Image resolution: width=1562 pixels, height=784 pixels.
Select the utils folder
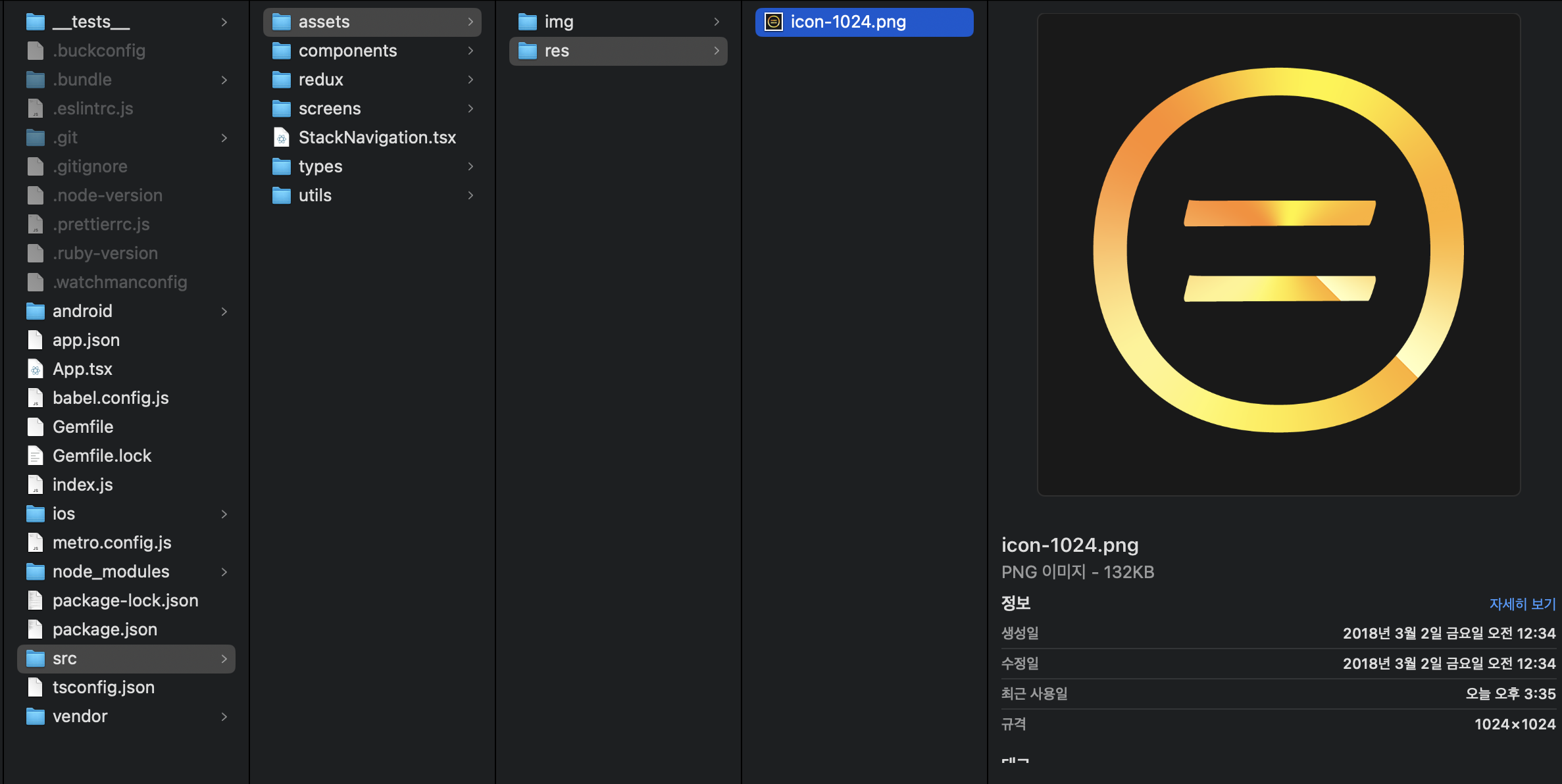click(315, 195)
